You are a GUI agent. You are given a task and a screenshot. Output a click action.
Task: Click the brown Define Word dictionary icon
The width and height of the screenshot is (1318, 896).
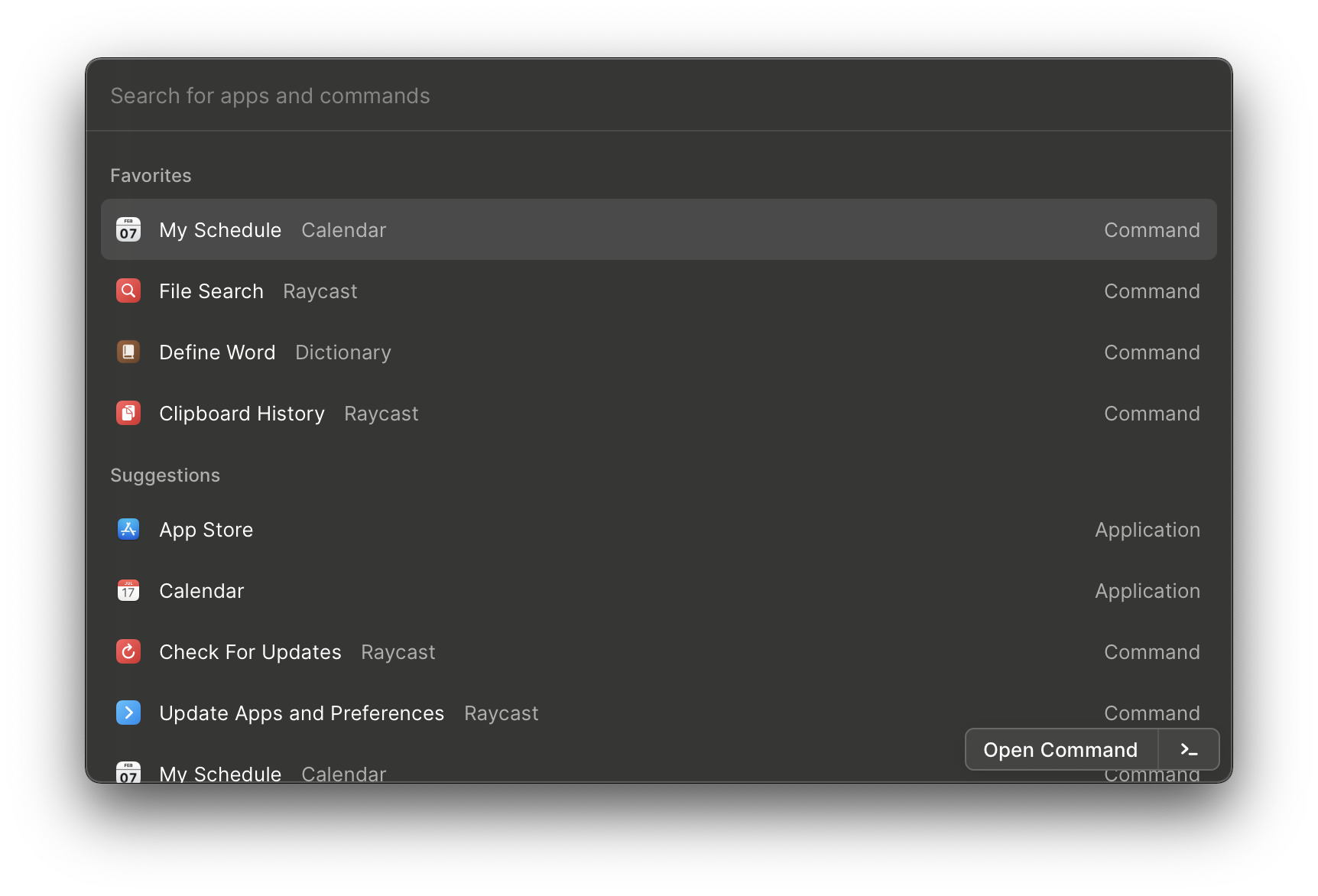coord(128,352)
